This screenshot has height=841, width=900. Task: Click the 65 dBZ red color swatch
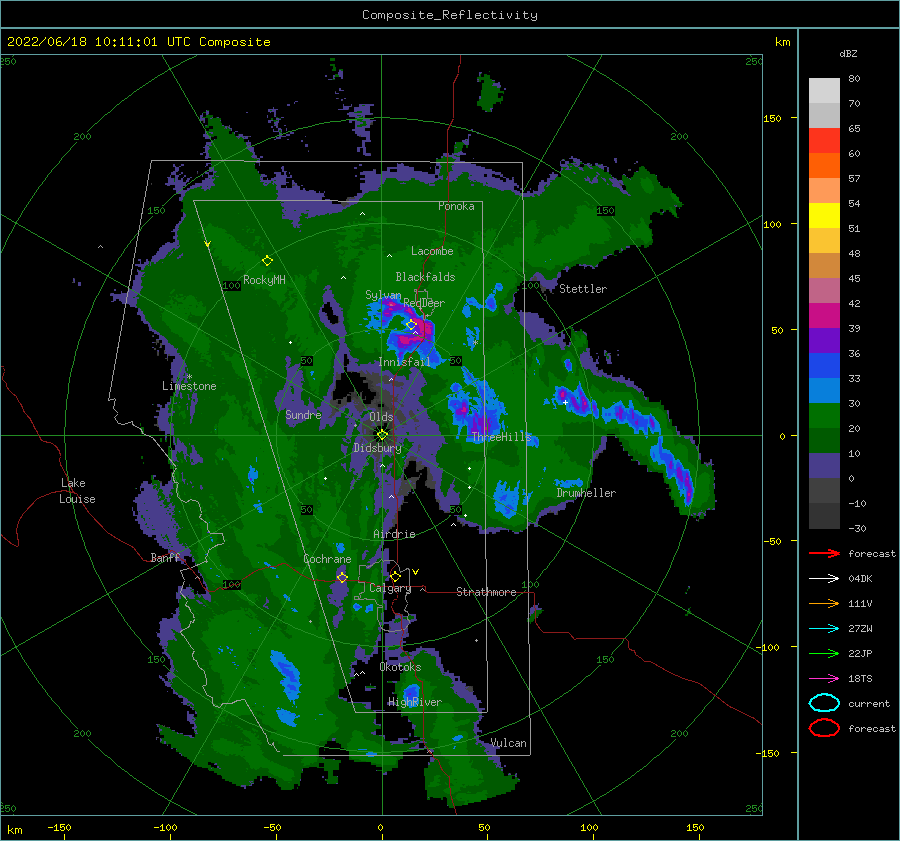pos(824,141)
